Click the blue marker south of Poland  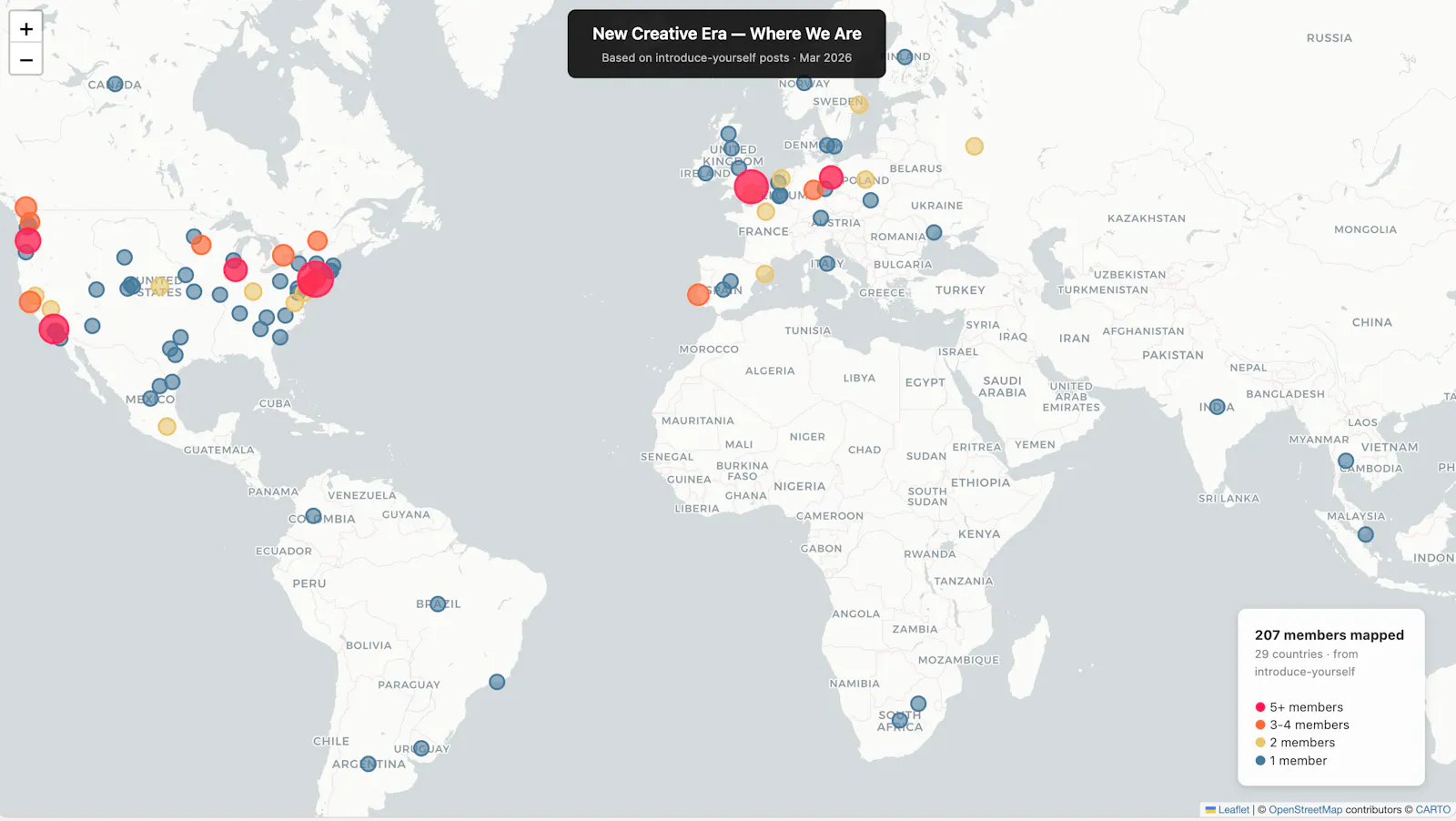pos(871,200)
